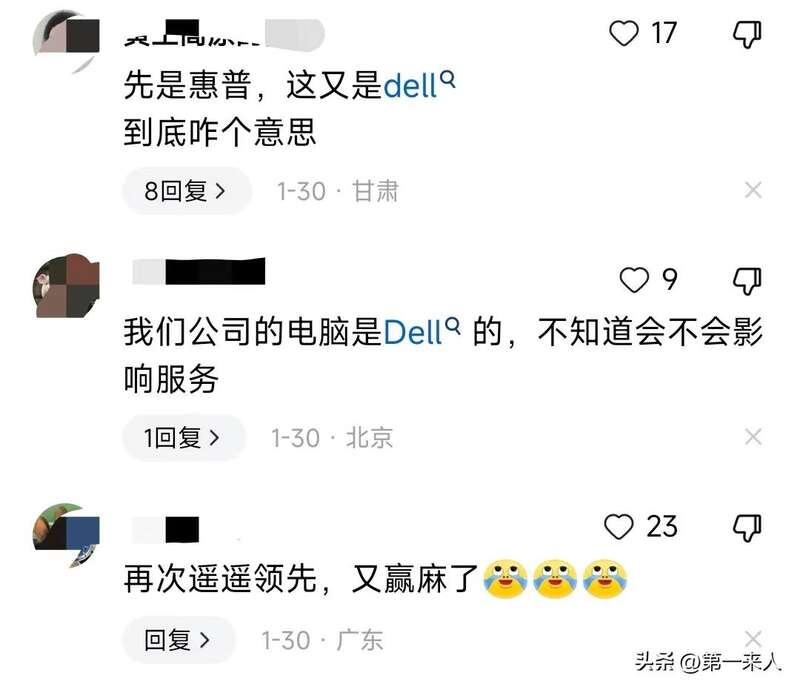This screenshot has height=690, width=800.
Task: Dismiss the Guangdong comment with X
Action: pos(753,638)
